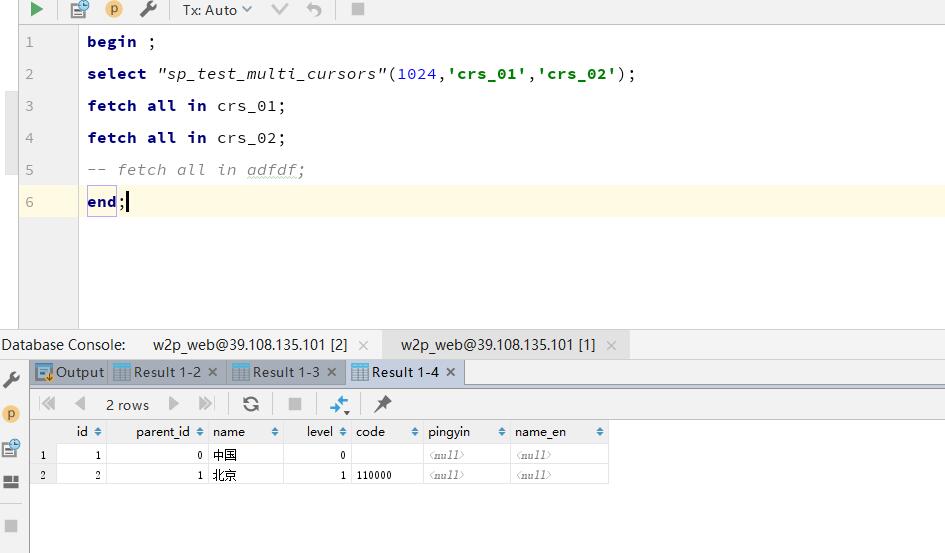Close the w2p_web@39.108.135.101 [2] console tab

(x=363, y=345)
